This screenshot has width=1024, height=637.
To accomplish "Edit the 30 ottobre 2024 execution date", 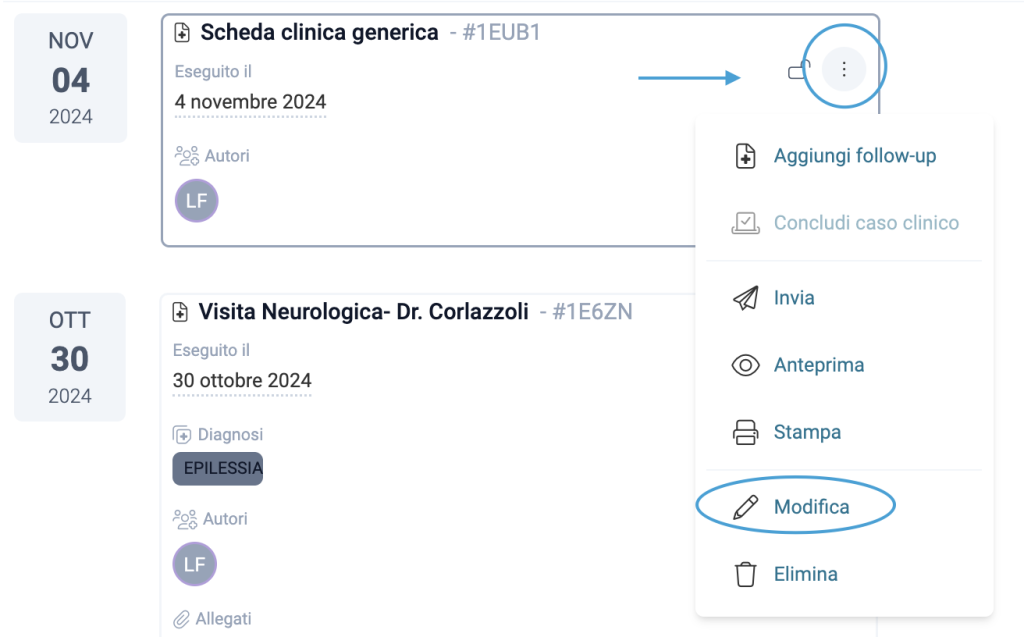I will pyautogui.click(x=242, y=381).
